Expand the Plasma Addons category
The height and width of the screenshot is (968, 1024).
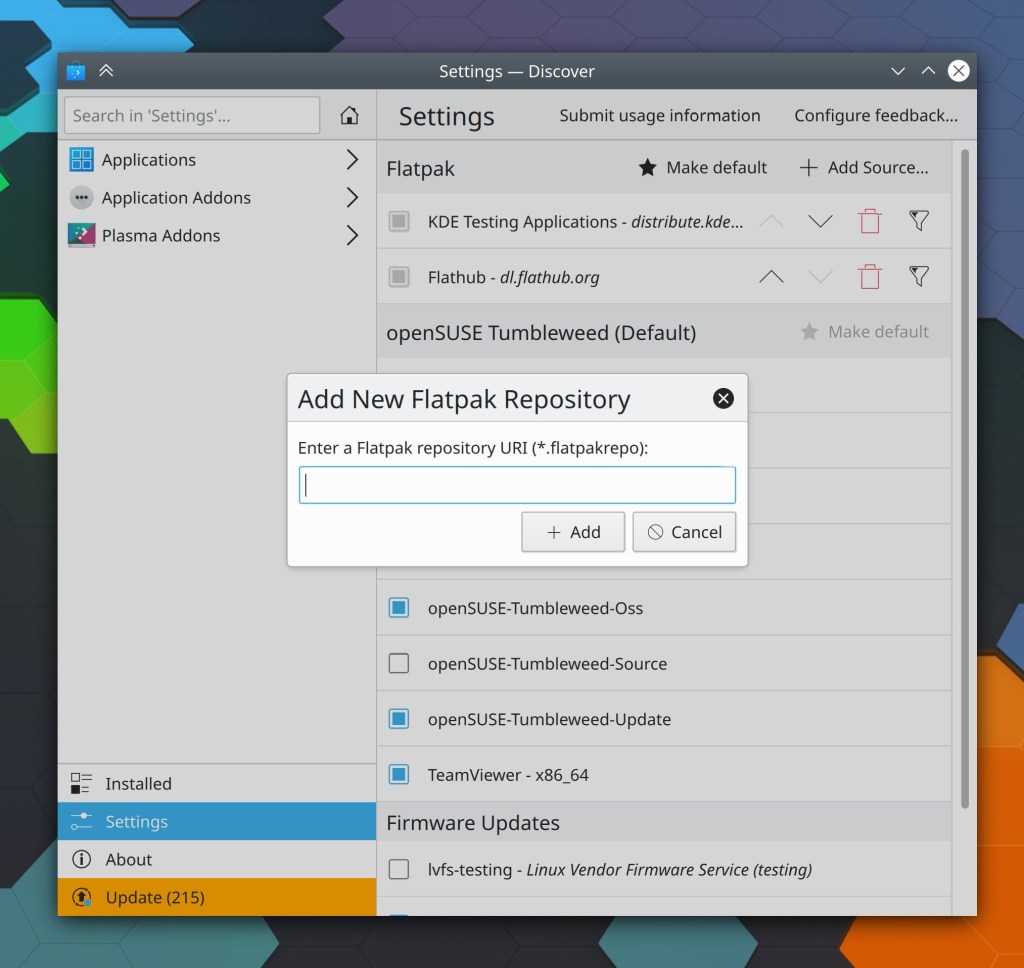tap(351, 236)
